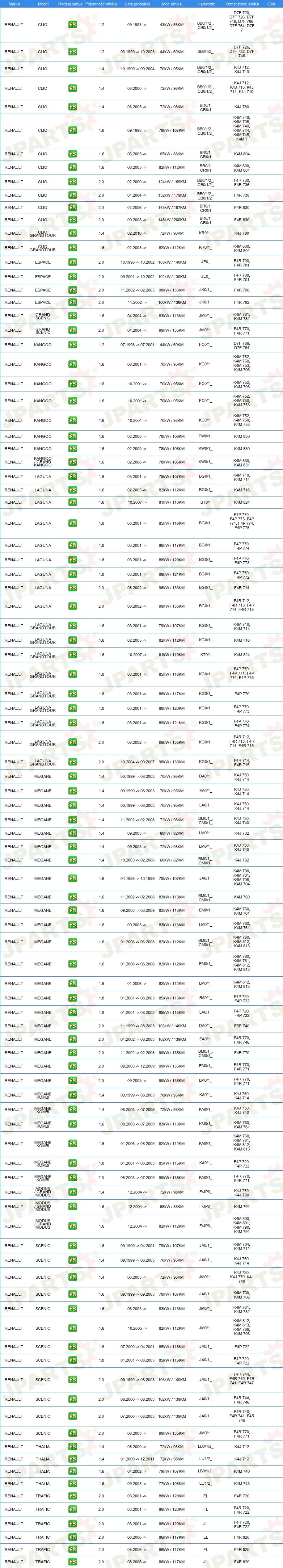Click the K4M 804 engine code

tap(242, 154)
